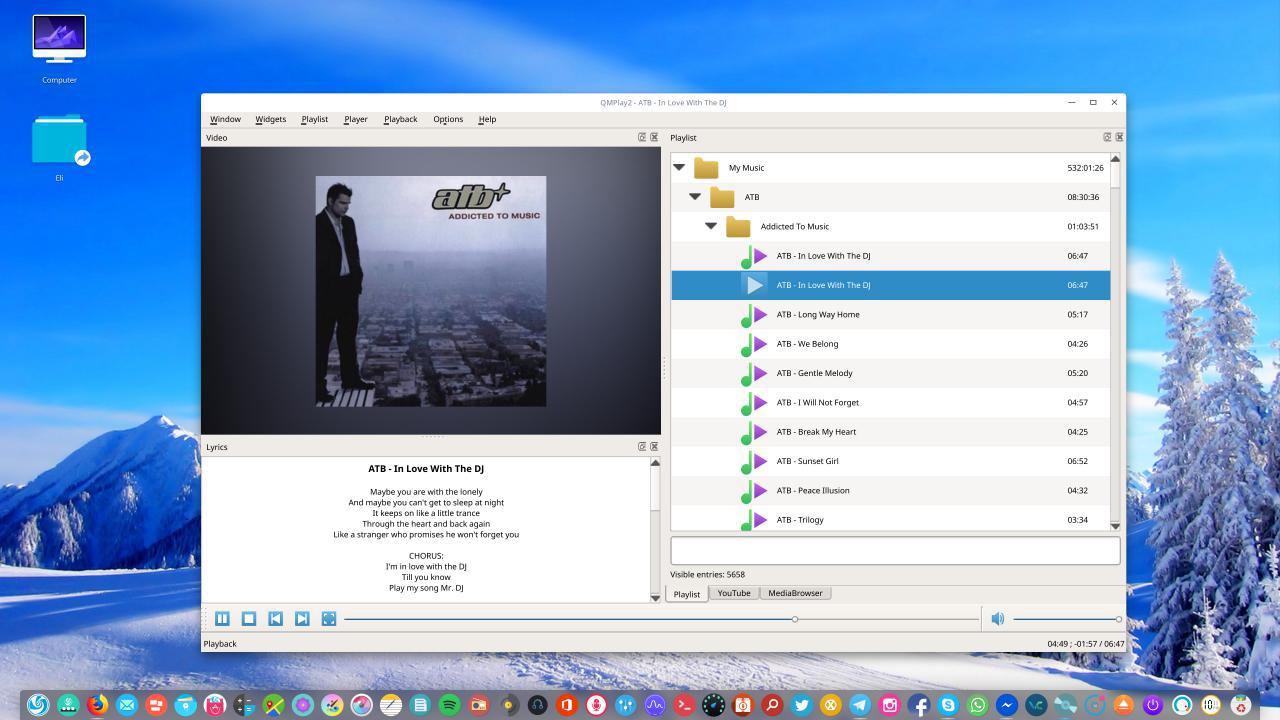The height and width of the screenshot is (720, 1280).
Task: Click the music icon beside Long Way Home
Action: (754, 315)
